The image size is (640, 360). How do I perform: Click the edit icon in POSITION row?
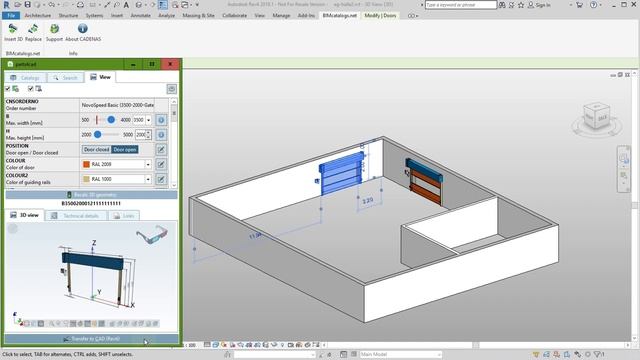click(161, 149)
